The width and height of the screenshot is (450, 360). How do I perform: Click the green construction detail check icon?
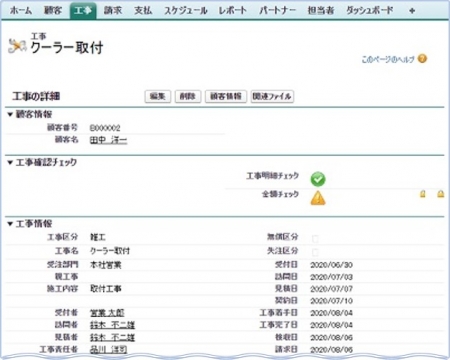tap(318, 179)
